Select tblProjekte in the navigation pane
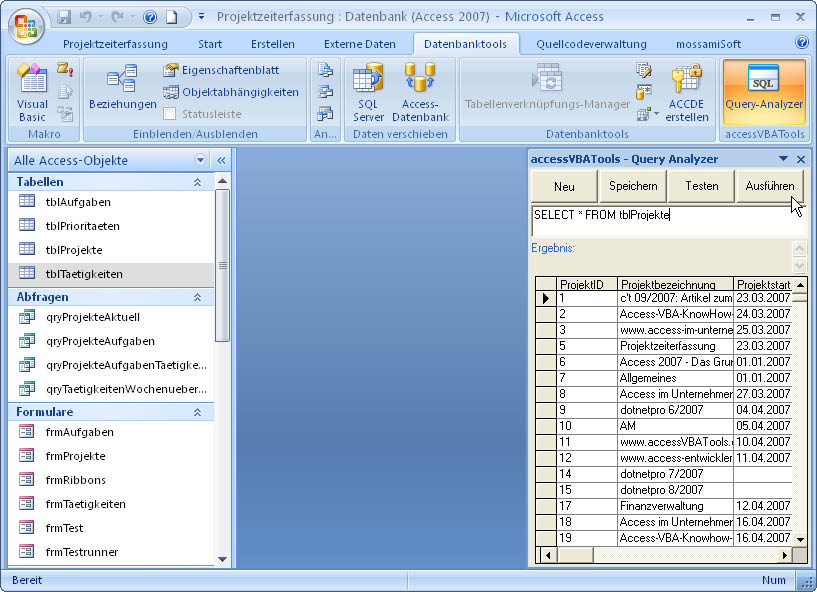The width and height of the screenshot is (817, 592). tap(74, 250)
